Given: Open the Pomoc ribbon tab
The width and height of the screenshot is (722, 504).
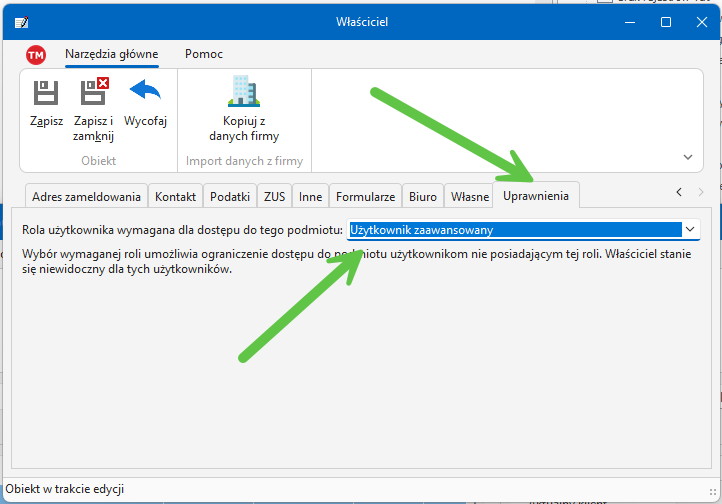Looking at the screenshot, I should (204, 54).
